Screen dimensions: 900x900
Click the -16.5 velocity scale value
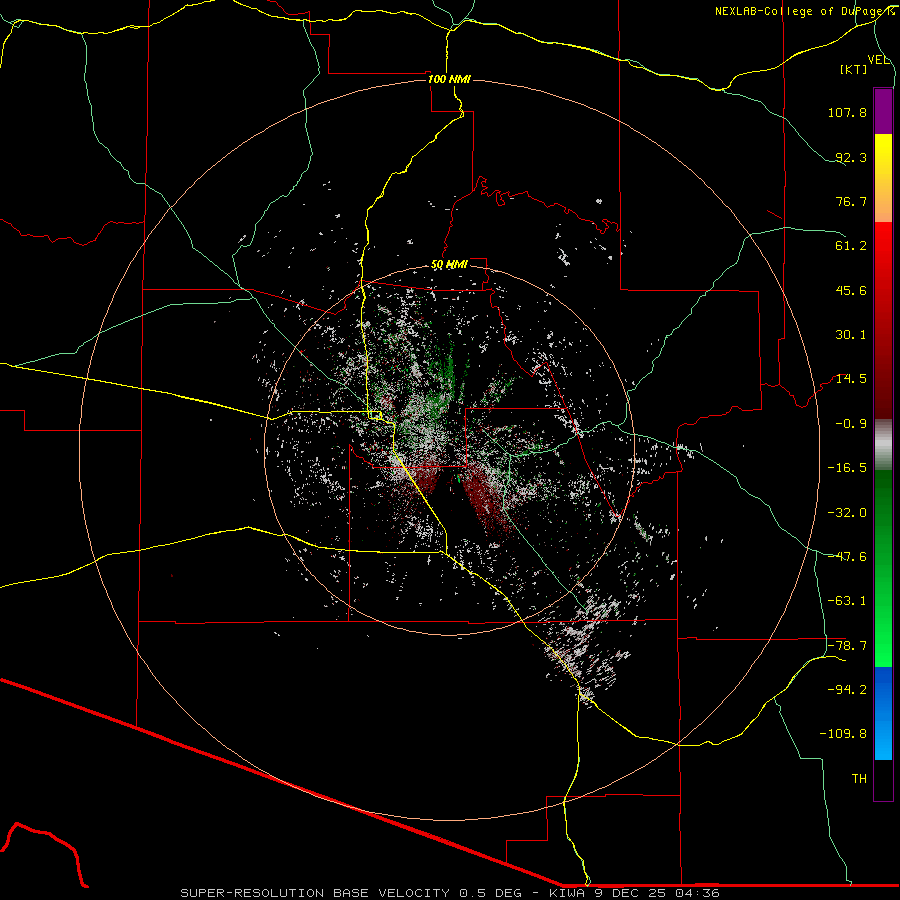(847, 468)
